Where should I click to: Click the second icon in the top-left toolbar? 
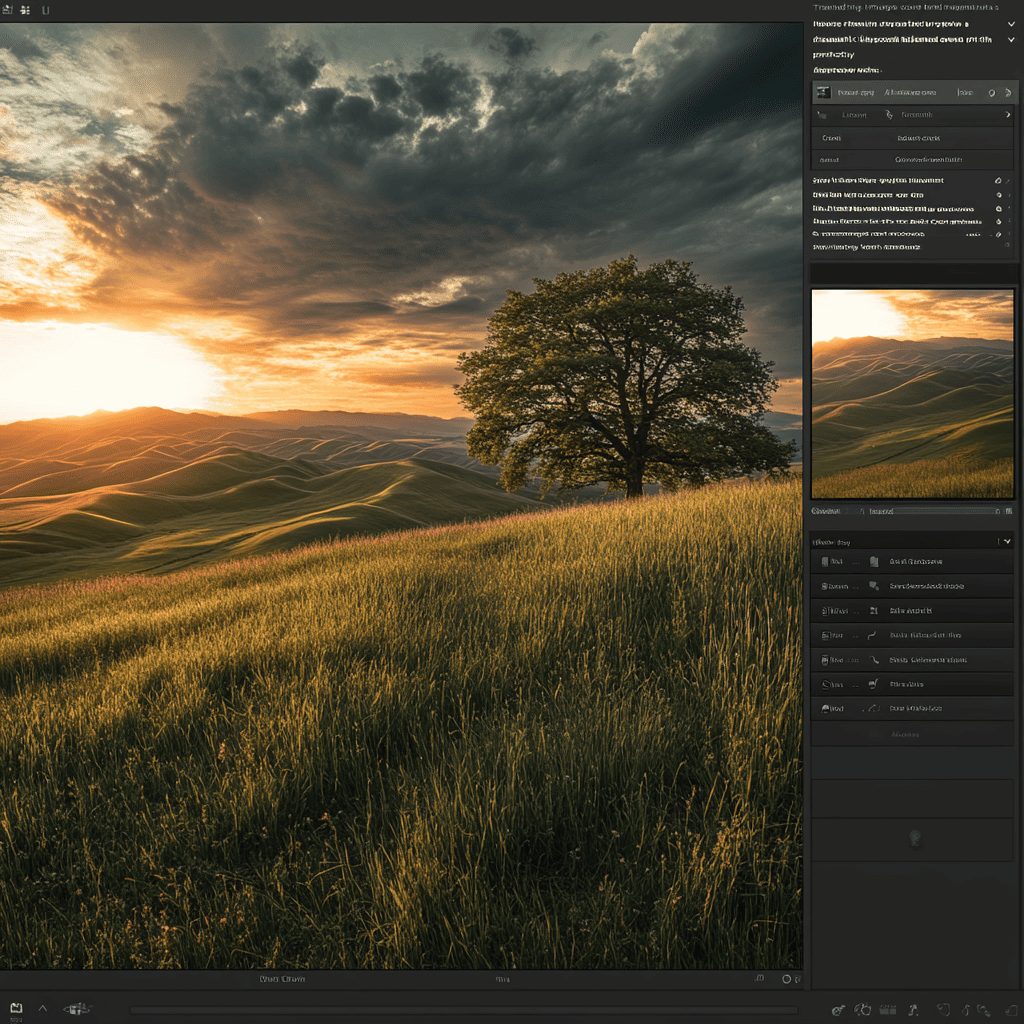tap(25, 10)
